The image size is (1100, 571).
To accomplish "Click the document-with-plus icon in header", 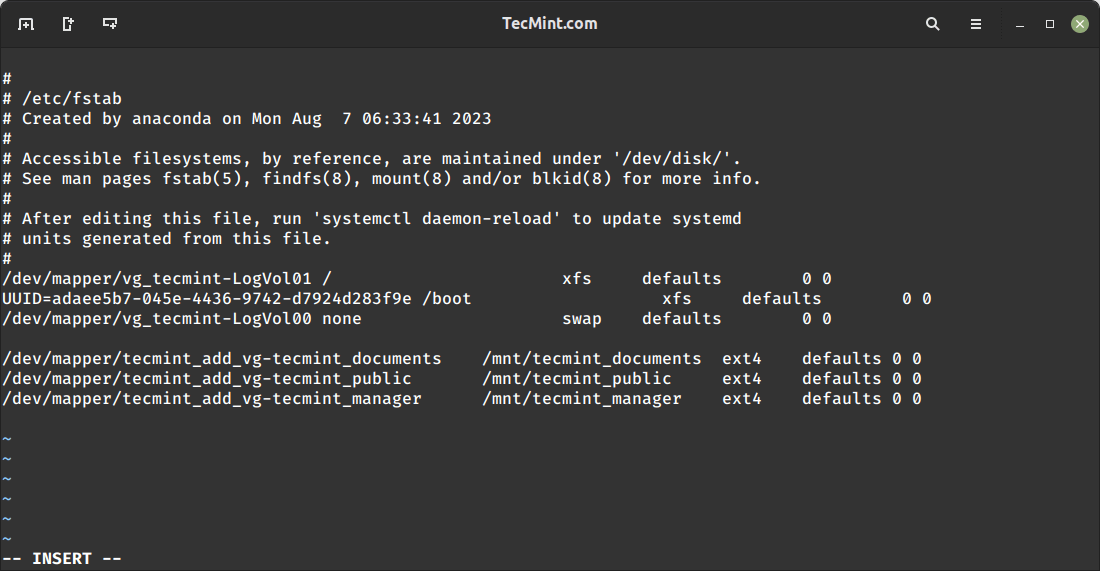I will (x=68, y=24).
